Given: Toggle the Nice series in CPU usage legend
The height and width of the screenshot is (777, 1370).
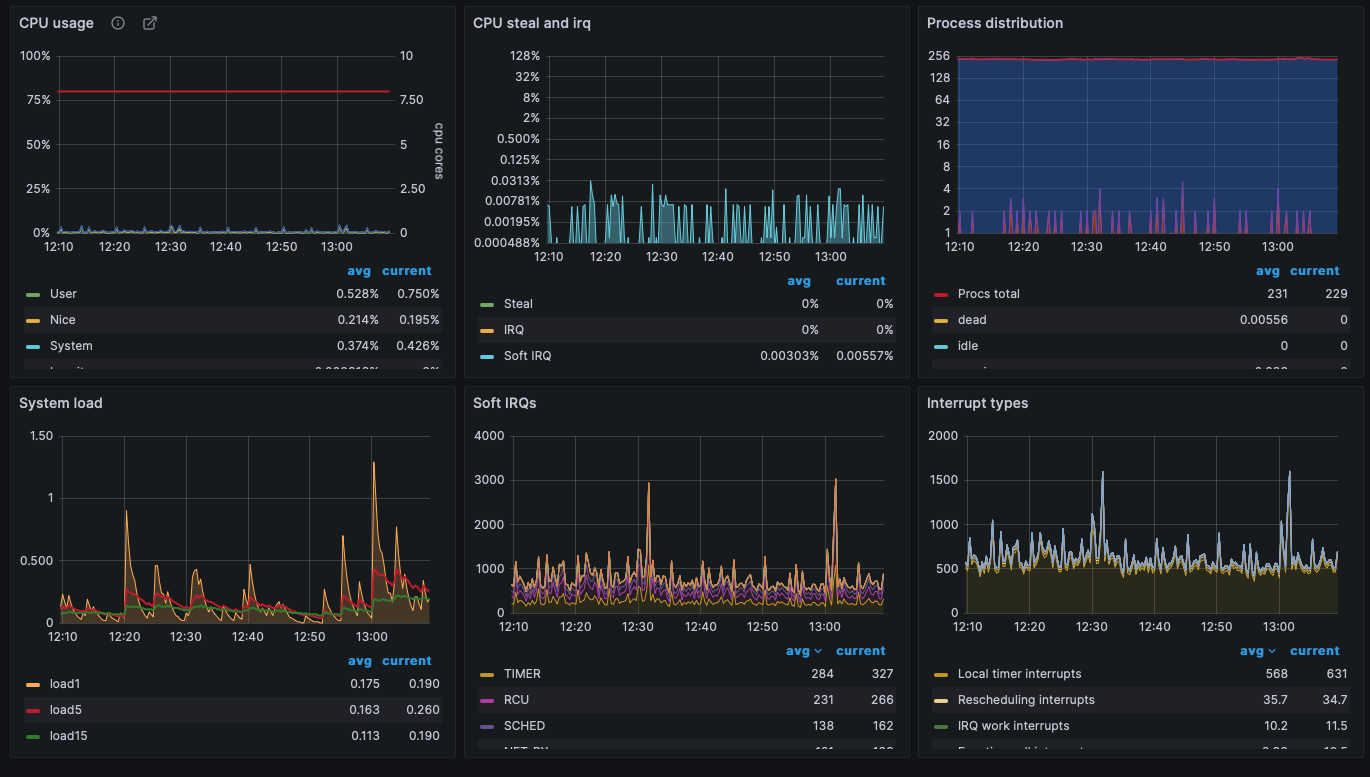Looking at the screenshot, I should tap(63, 320).
